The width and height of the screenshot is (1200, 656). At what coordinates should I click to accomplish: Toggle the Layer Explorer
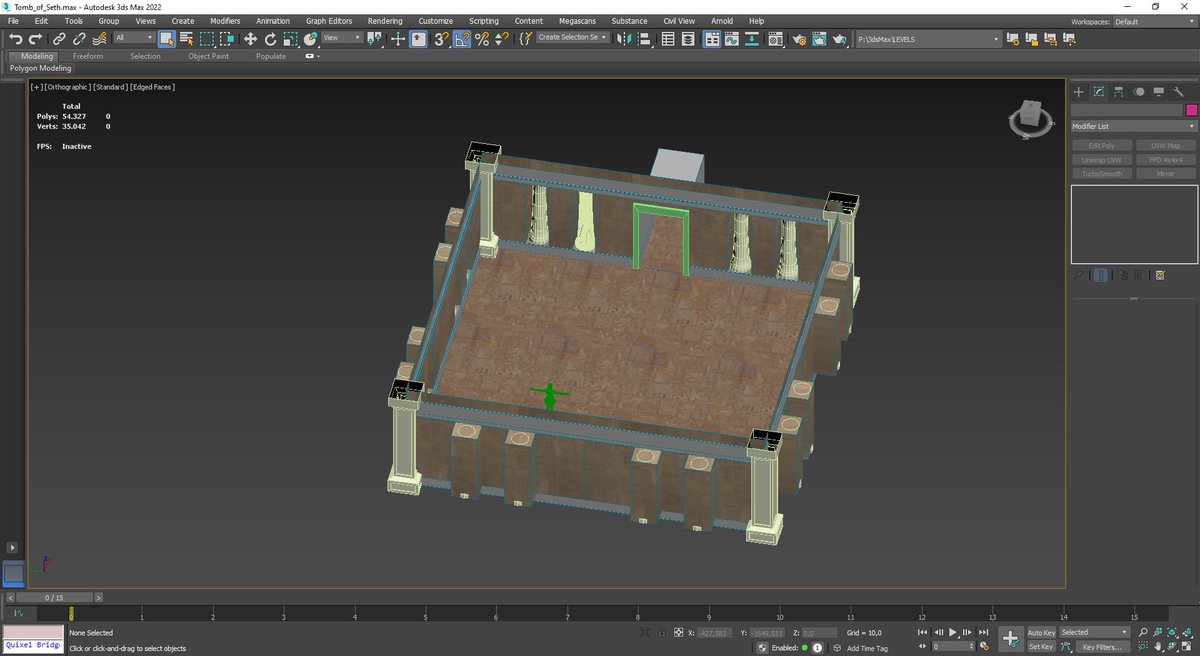689,38
